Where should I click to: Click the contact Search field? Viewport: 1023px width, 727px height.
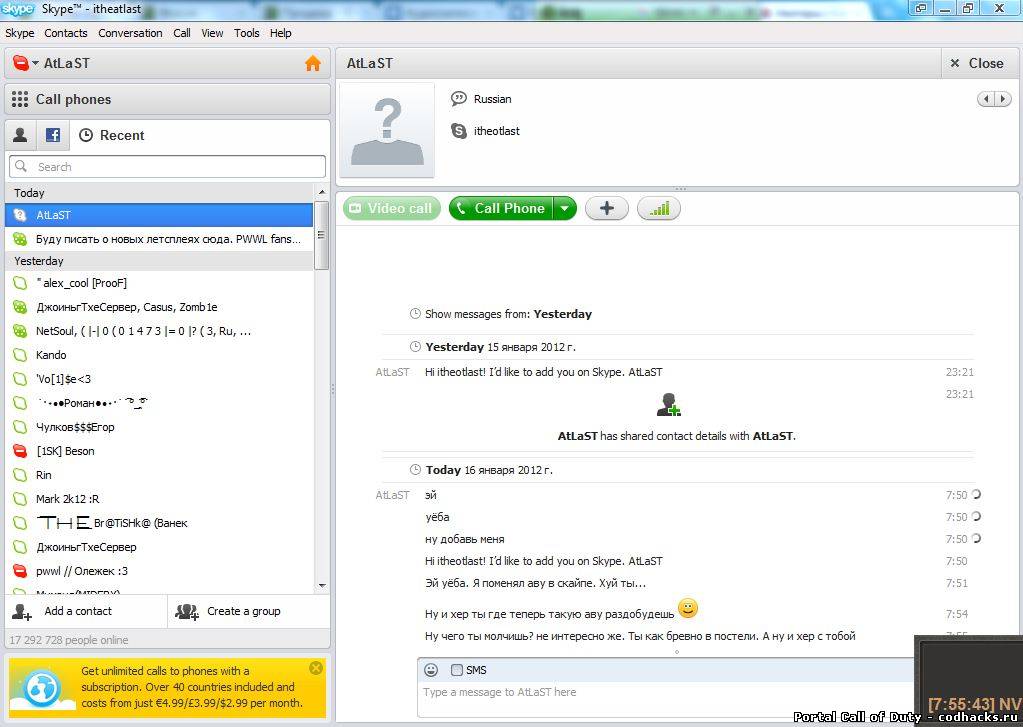click(x=167, y=166)
